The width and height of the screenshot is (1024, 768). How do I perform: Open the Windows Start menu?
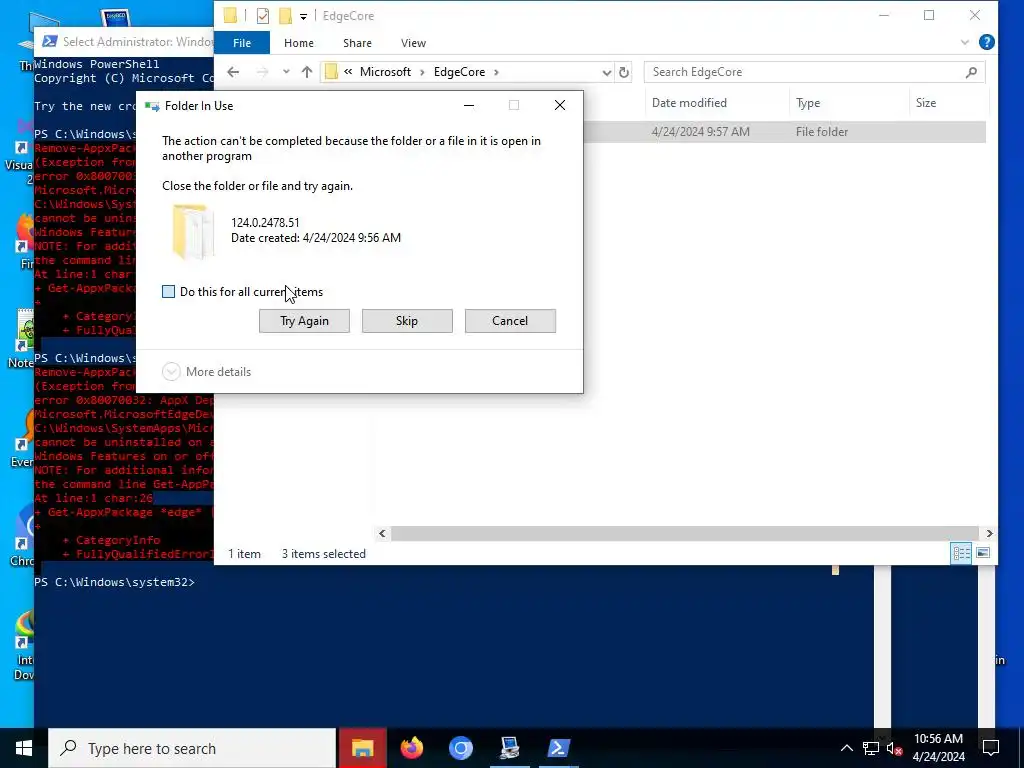[24, 748]
